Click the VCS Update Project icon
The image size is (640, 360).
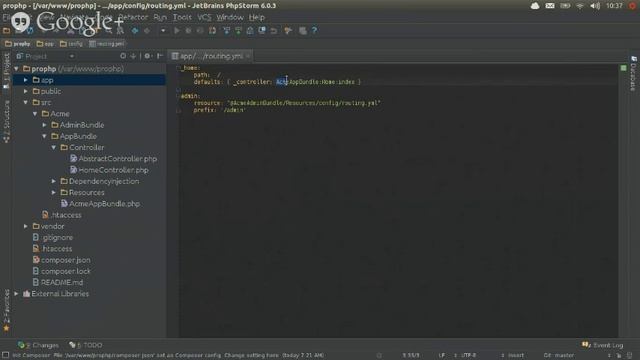(x=227, y=31)
